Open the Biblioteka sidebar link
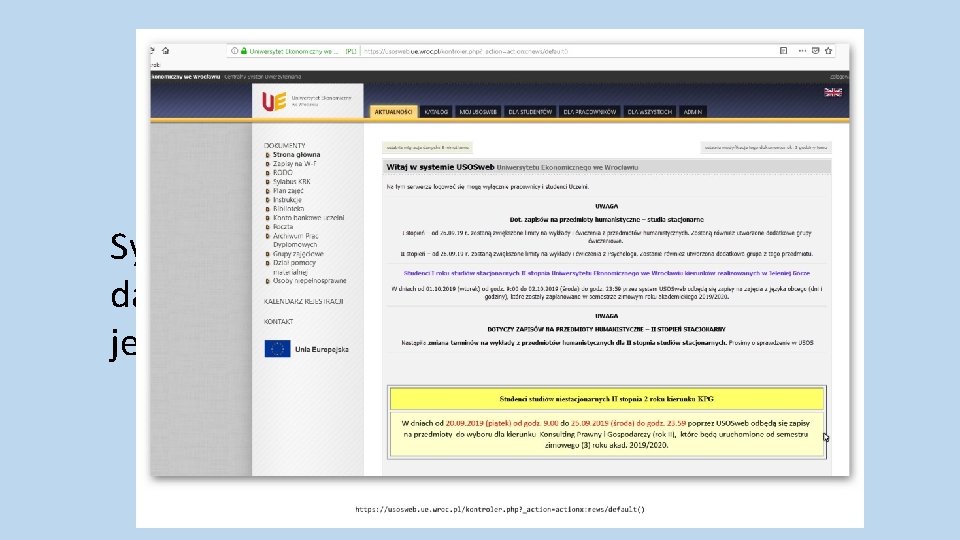960x540 pixels. pyautogui.click(x=288, y=209)
